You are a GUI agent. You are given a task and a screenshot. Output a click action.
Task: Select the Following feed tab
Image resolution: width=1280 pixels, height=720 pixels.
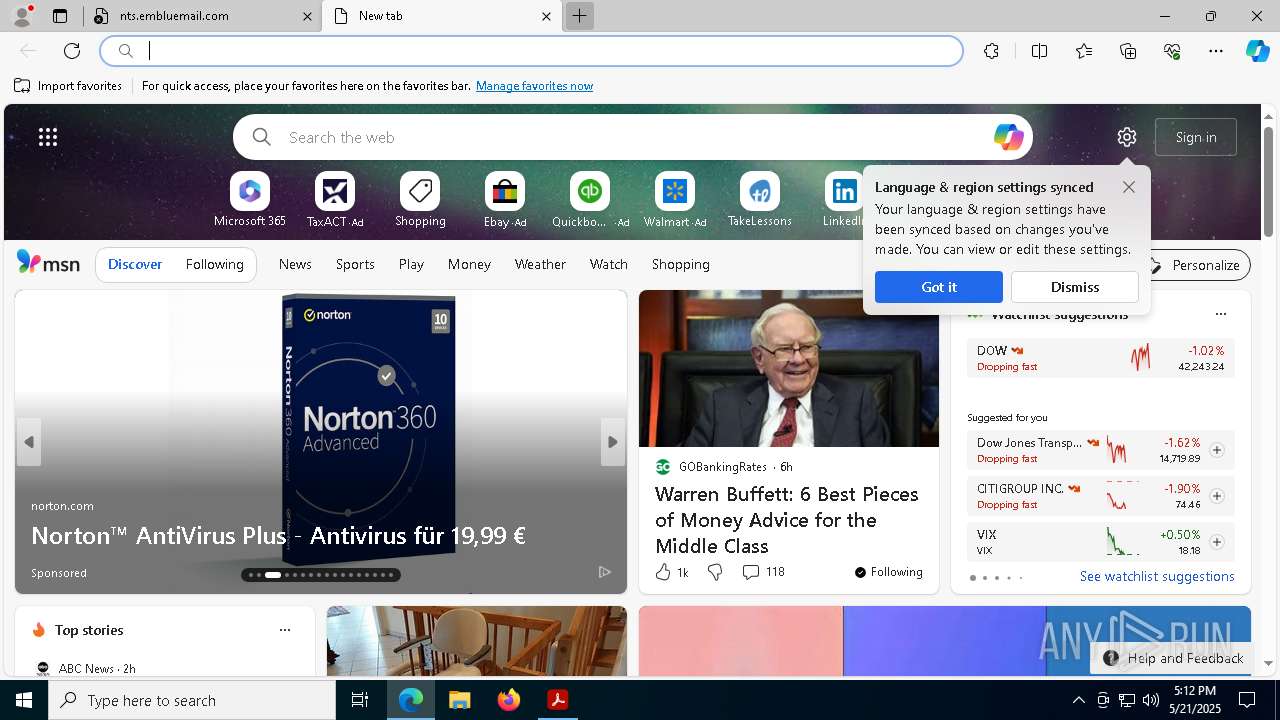coord(214,264)
